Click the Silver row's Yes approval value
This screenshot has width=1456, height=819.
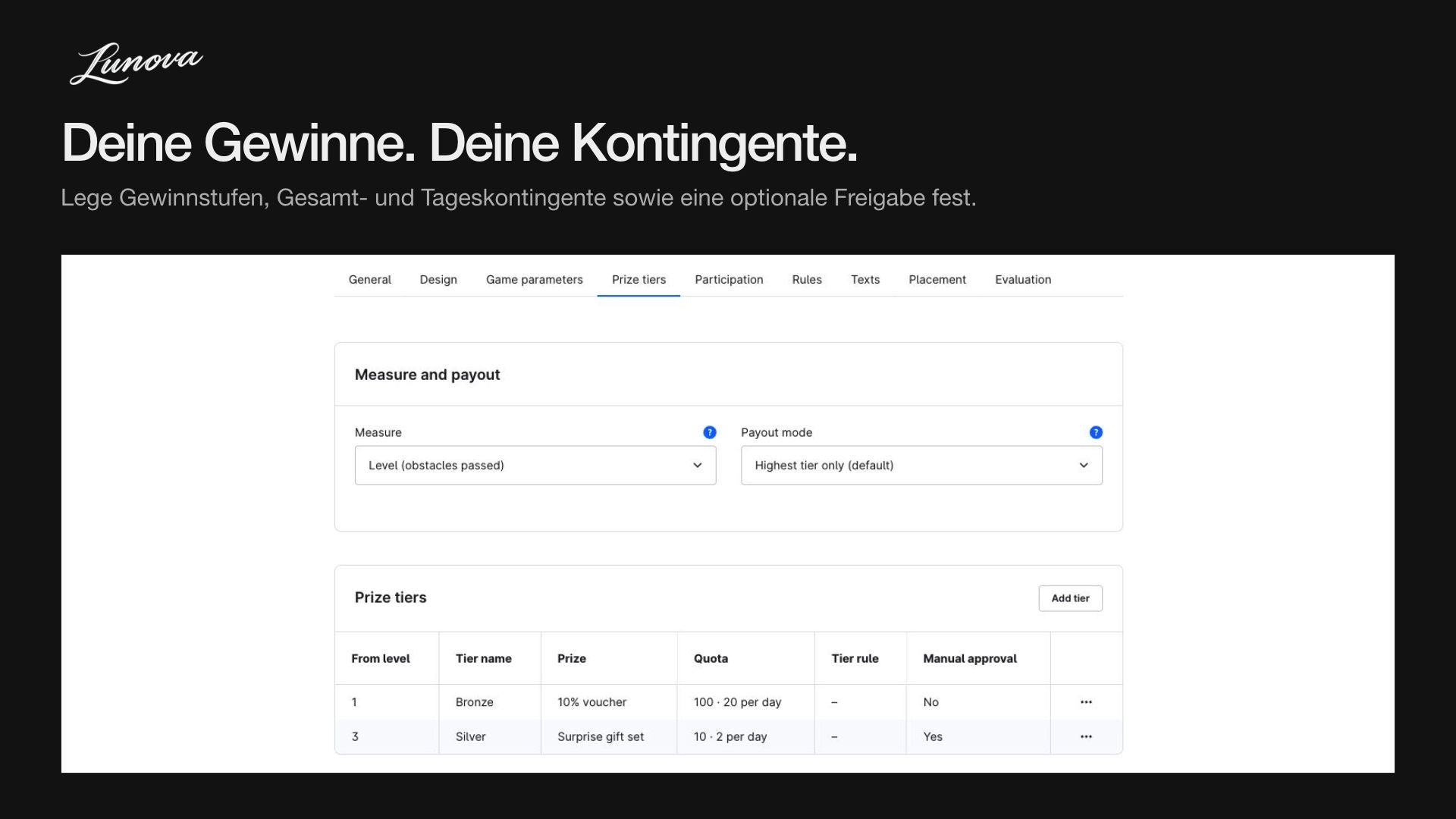click(933, 736)
